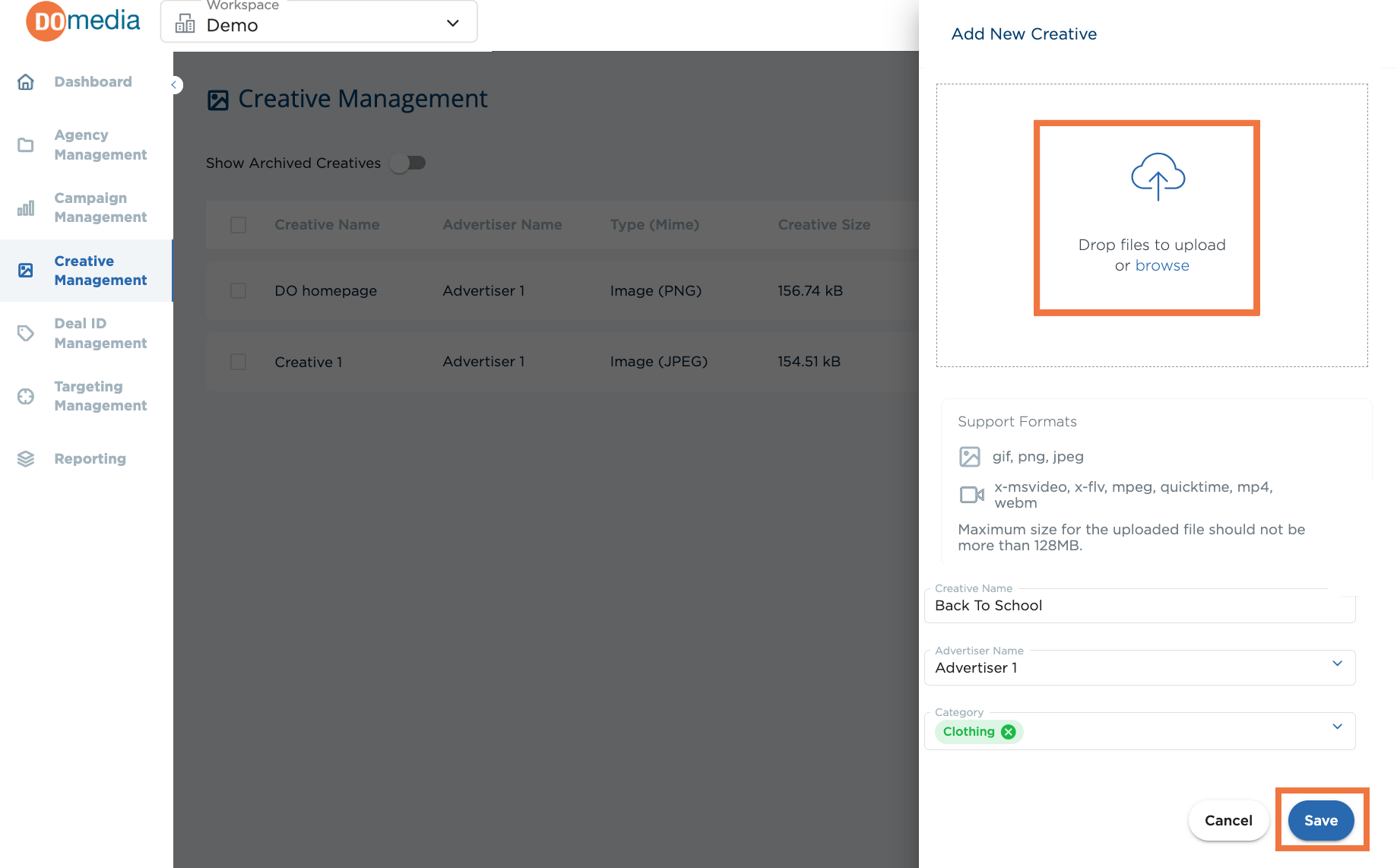
Task: Expand the Category dropdown chevron
Action: (1337, 727)
